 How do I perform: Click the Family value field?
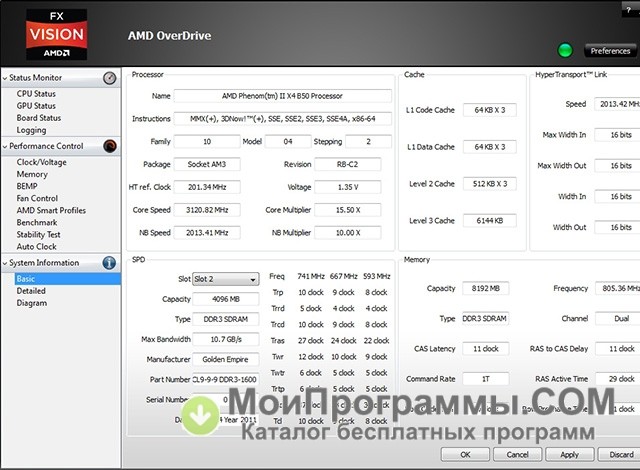(x=207, y=142)
